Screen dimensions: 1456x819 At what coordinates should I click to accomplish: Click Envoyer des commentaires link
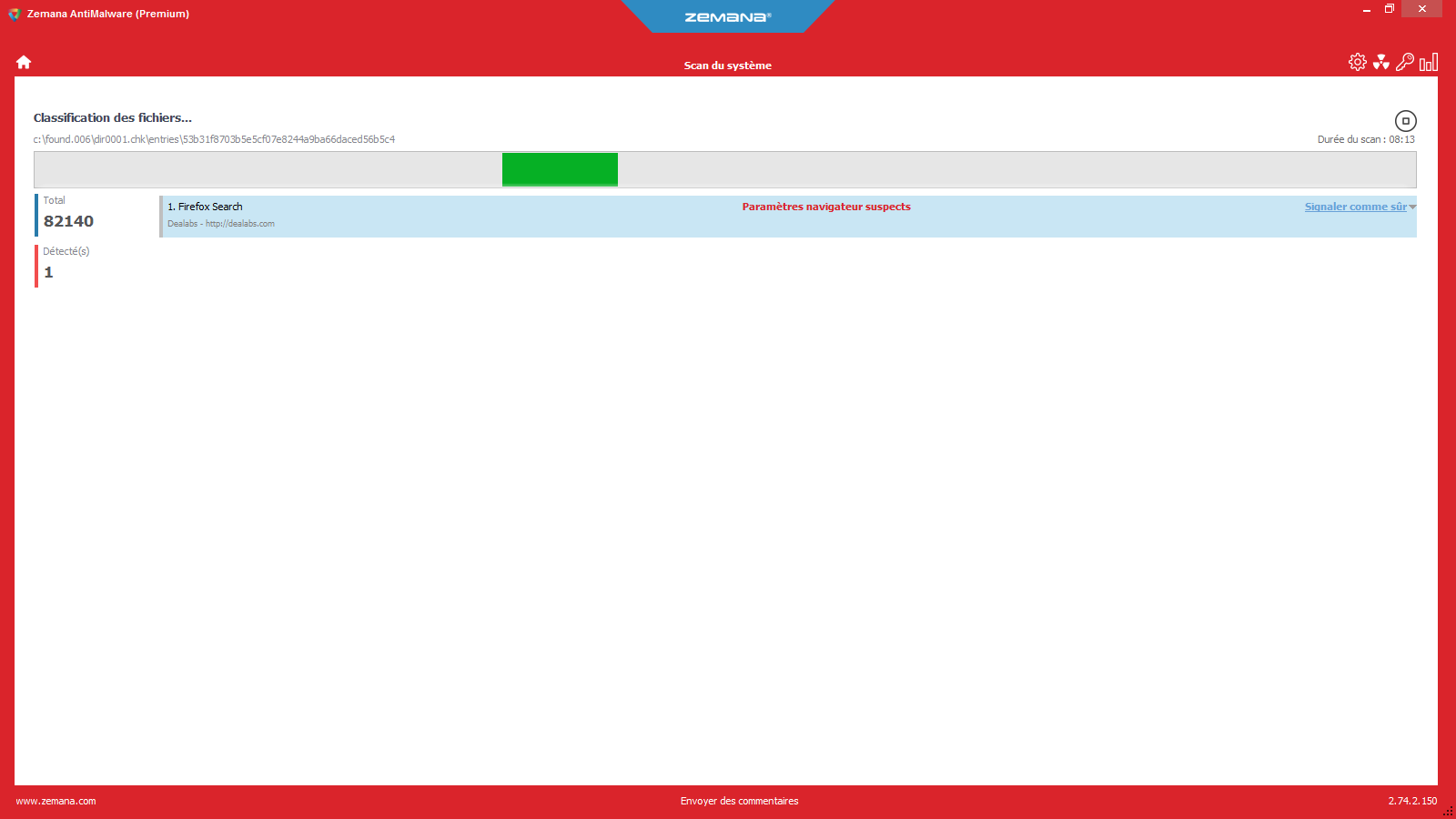[740, 801]
